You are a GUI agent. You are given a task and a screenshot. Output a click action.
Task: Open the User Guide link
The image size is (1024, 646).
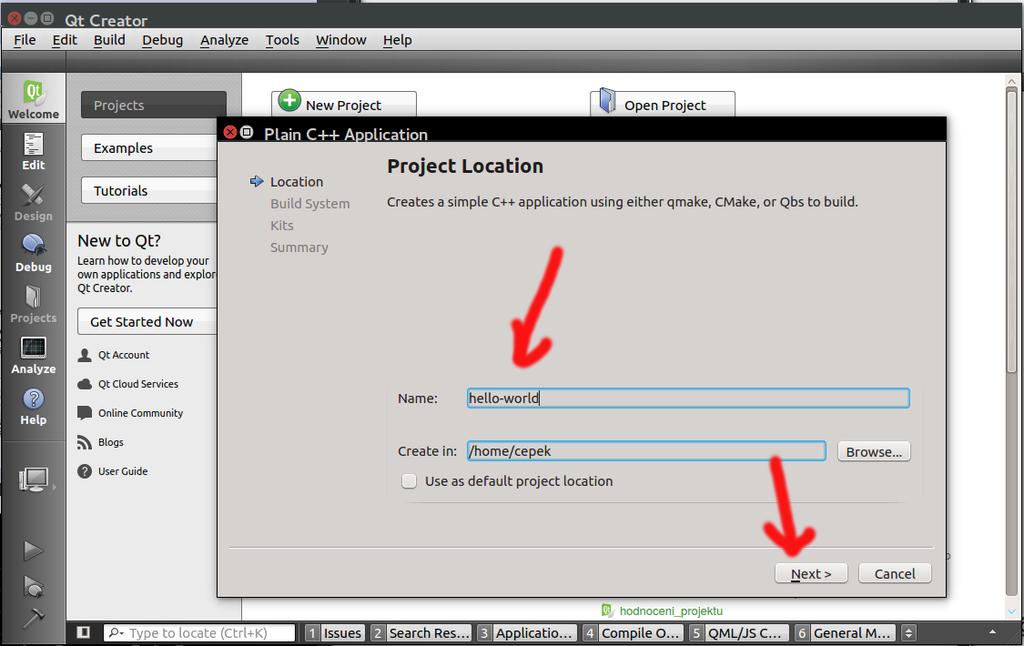click(x=123, y=471)
